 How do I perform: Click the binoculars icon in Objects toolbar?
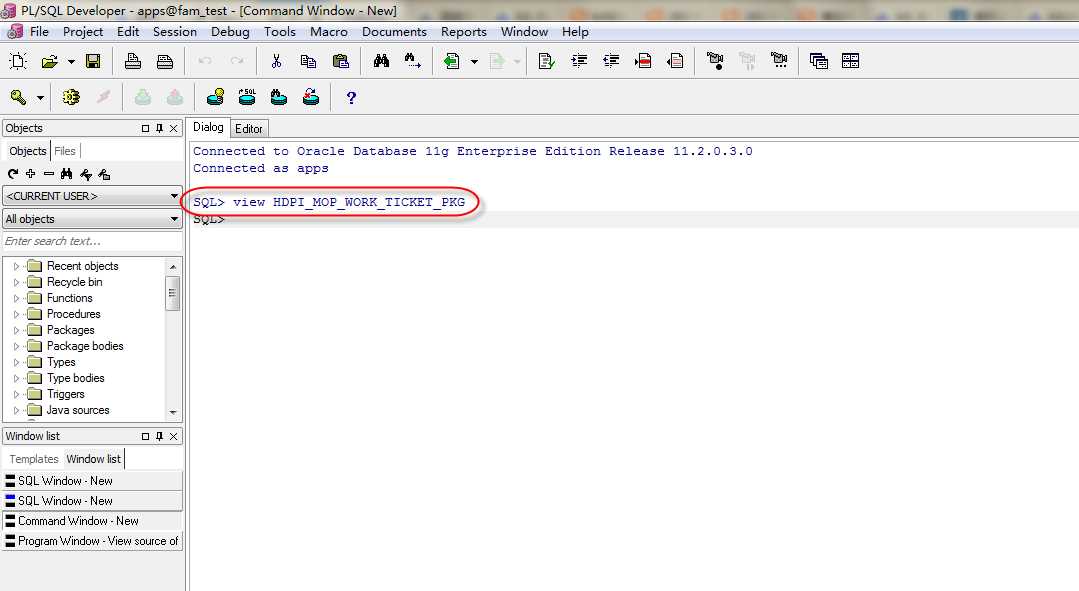[67, 174]
